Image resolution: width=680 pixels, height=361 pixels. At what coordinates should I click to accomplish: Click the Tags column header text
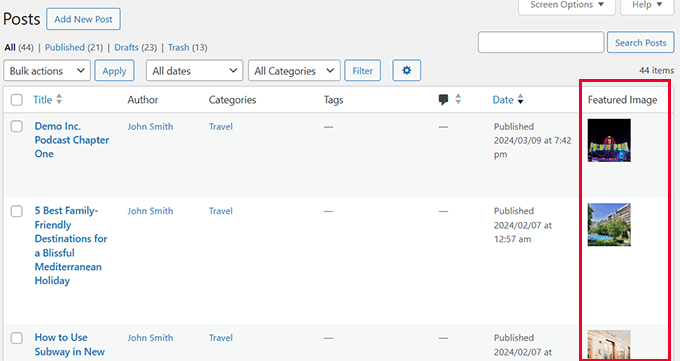point(333,100)
